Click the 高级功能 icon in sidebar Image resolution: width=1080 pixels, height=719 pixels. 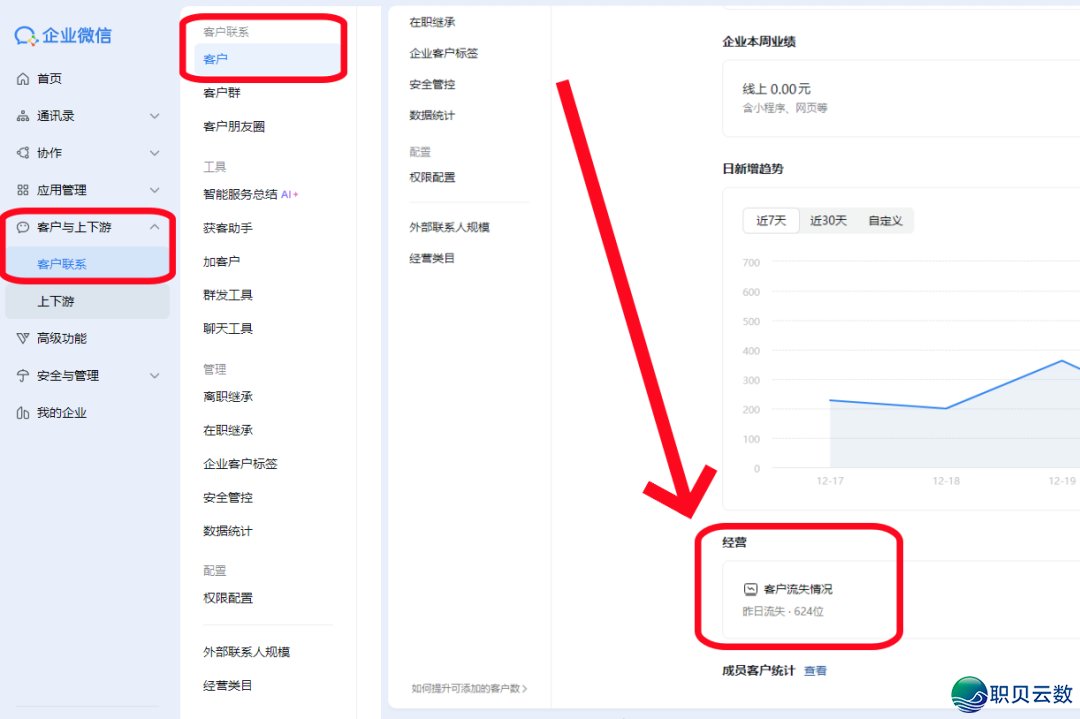(x=22, y=339)
